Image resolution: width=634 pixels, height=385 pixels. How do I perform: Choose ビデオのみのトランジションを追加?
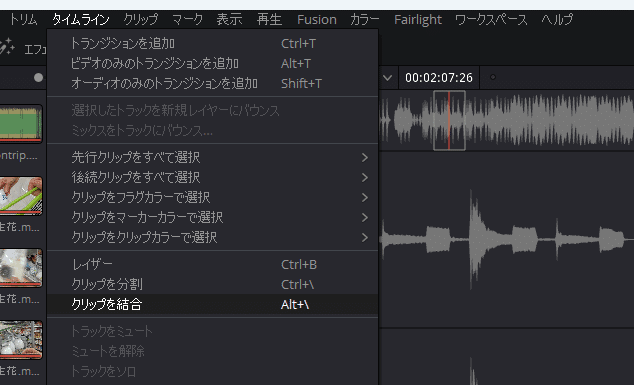[x=213, y=63]
